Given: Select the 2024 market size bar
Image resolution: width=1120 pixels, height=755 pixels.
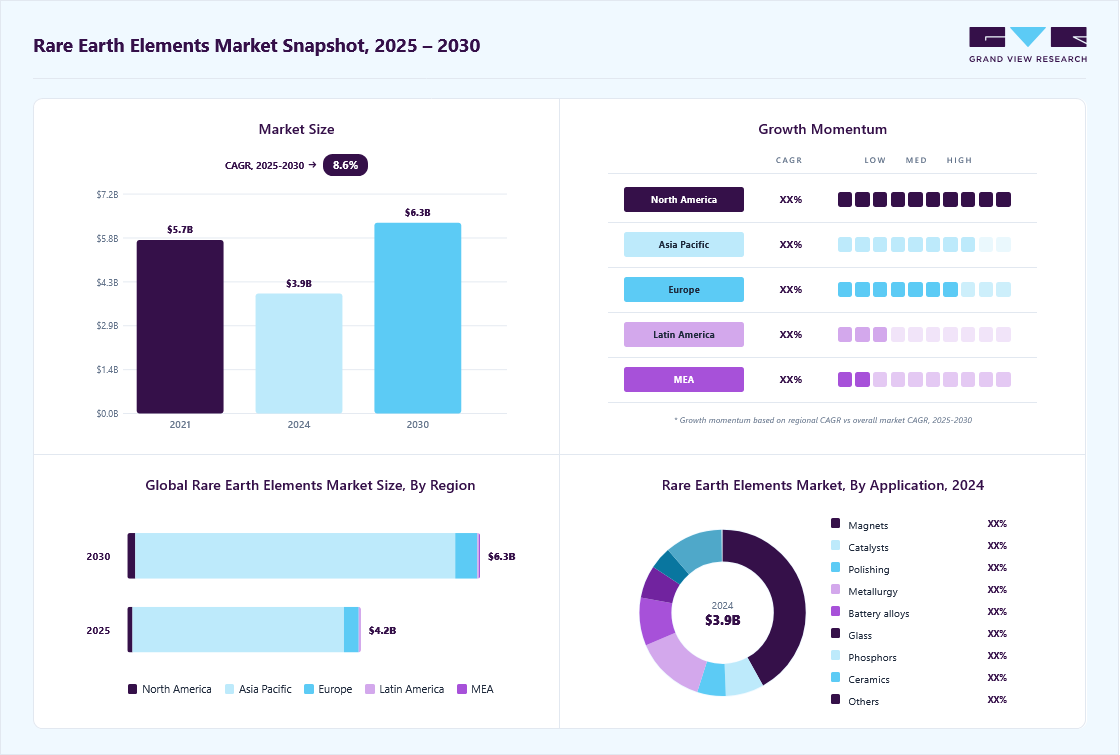Looking at the screenshot, I should (299, 354).
